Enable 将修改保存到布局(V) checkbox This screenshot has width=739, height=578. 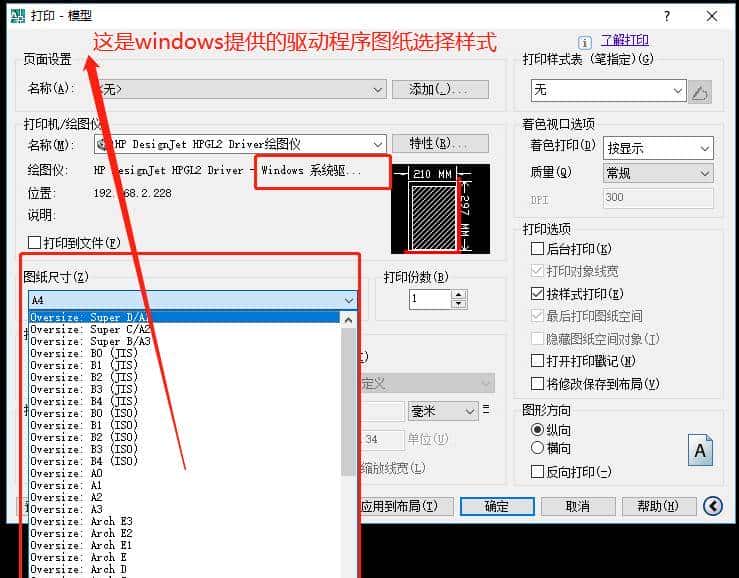pyautogui.click(x=537, y=383)
